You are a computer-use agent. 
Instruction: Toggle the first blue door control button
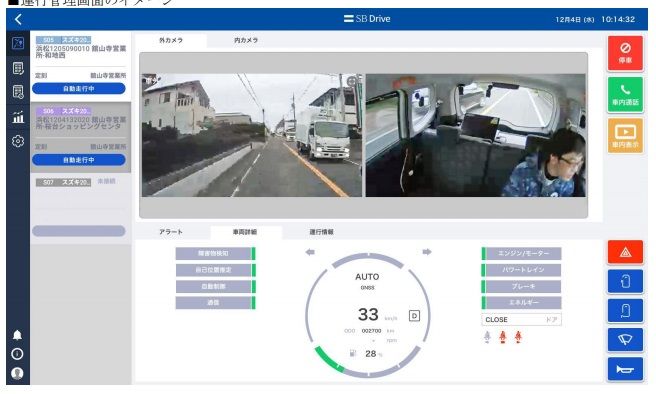coord(625,281)
